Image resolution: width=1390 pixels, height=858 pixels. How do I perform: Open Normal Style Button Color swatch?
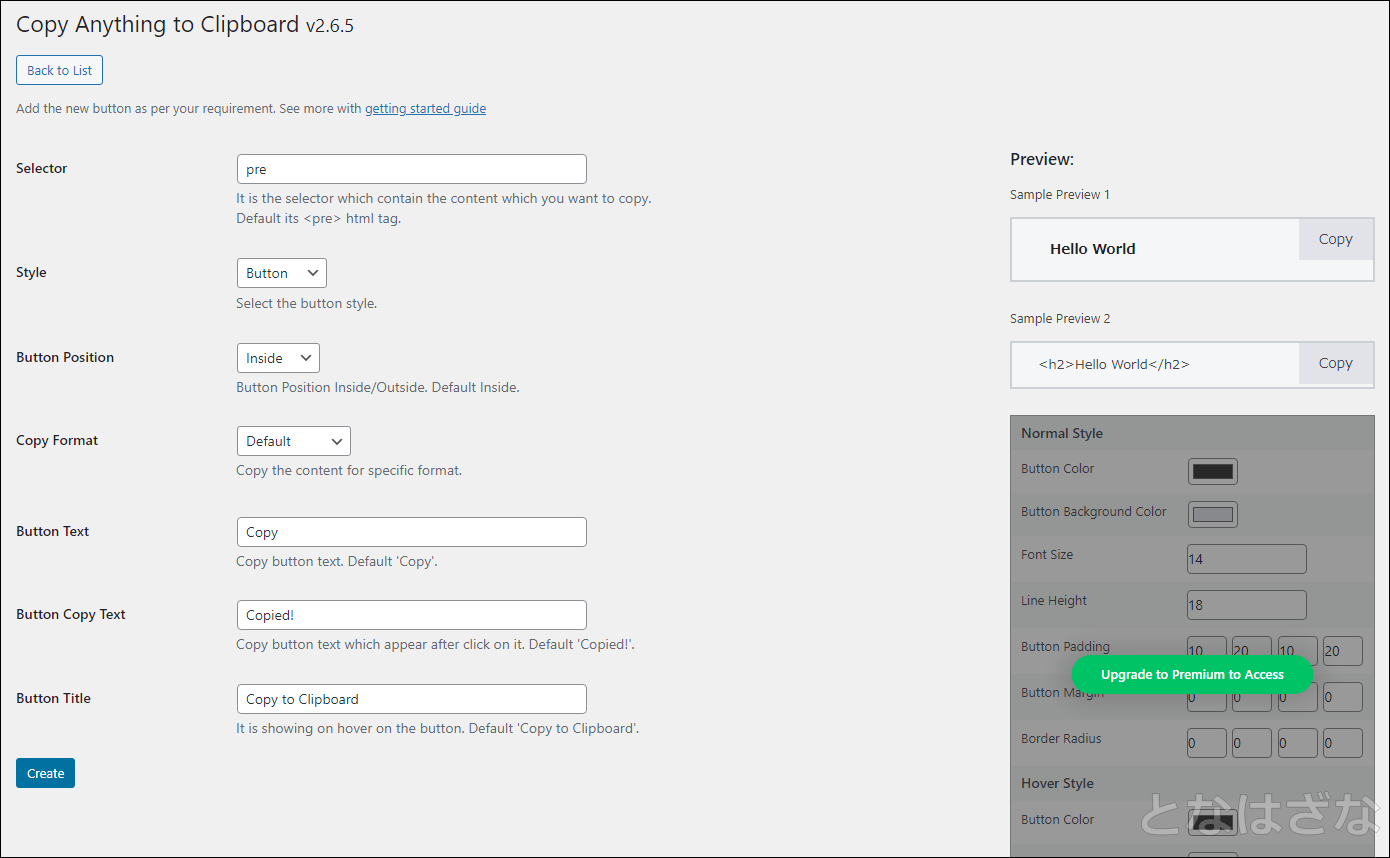click(1212, 471)
